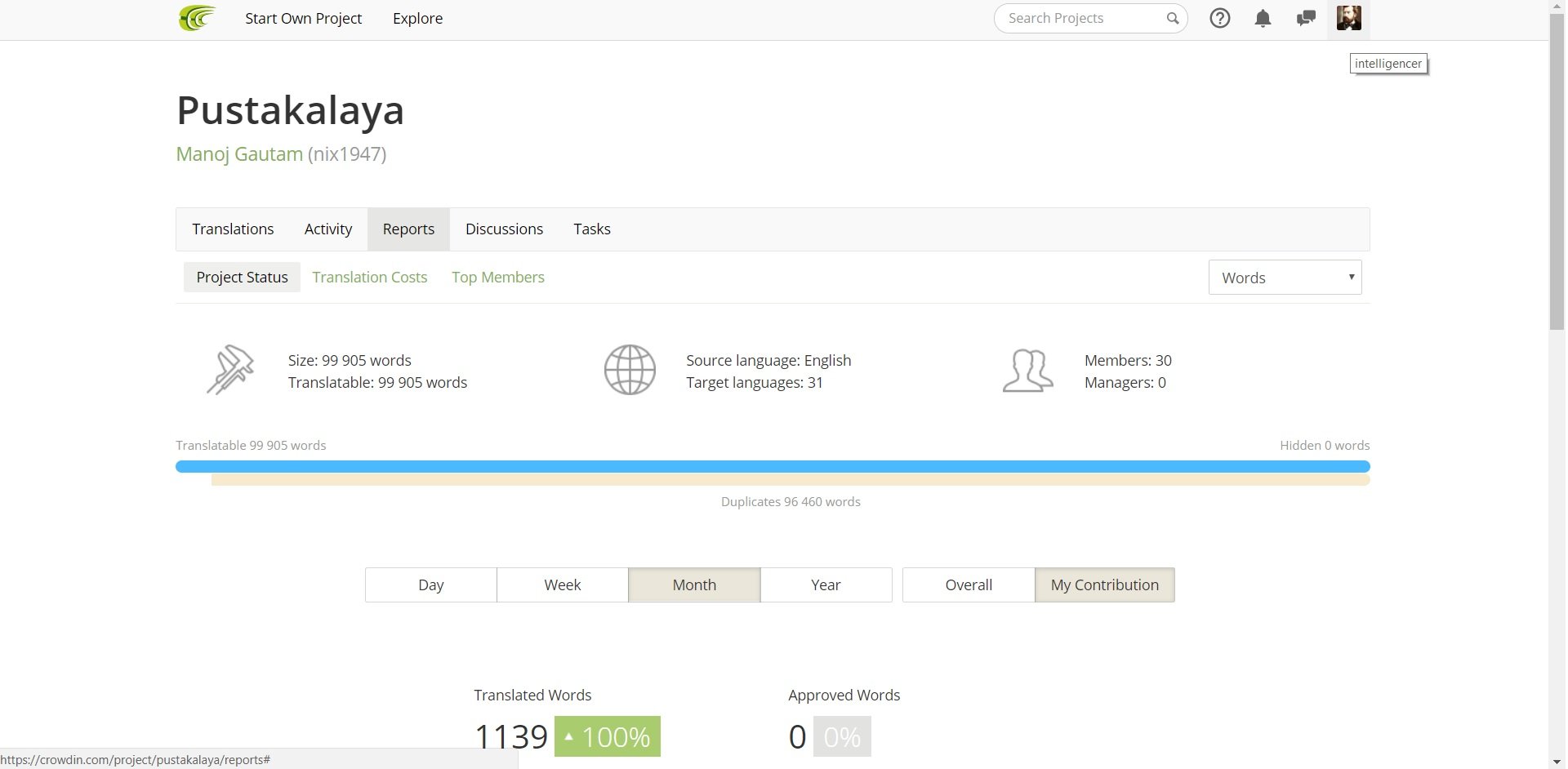Open the Translation Costs report
Viewport: 1568px width, 769px height.
(369, 278)
